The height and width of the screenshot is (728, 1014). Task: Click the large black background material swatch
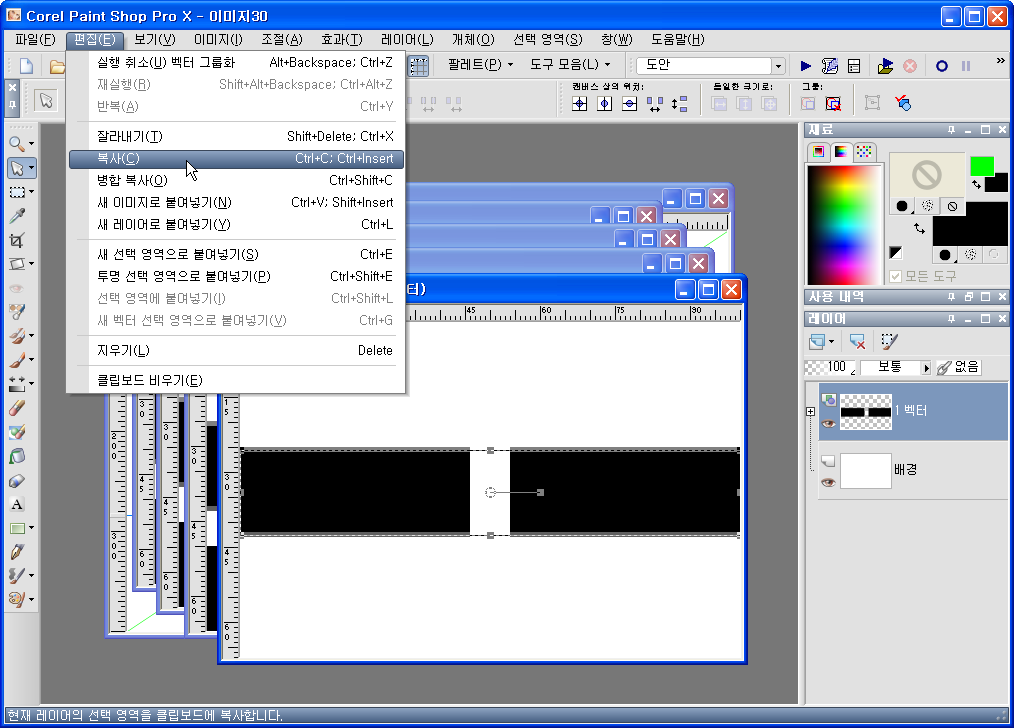(969, 224)
